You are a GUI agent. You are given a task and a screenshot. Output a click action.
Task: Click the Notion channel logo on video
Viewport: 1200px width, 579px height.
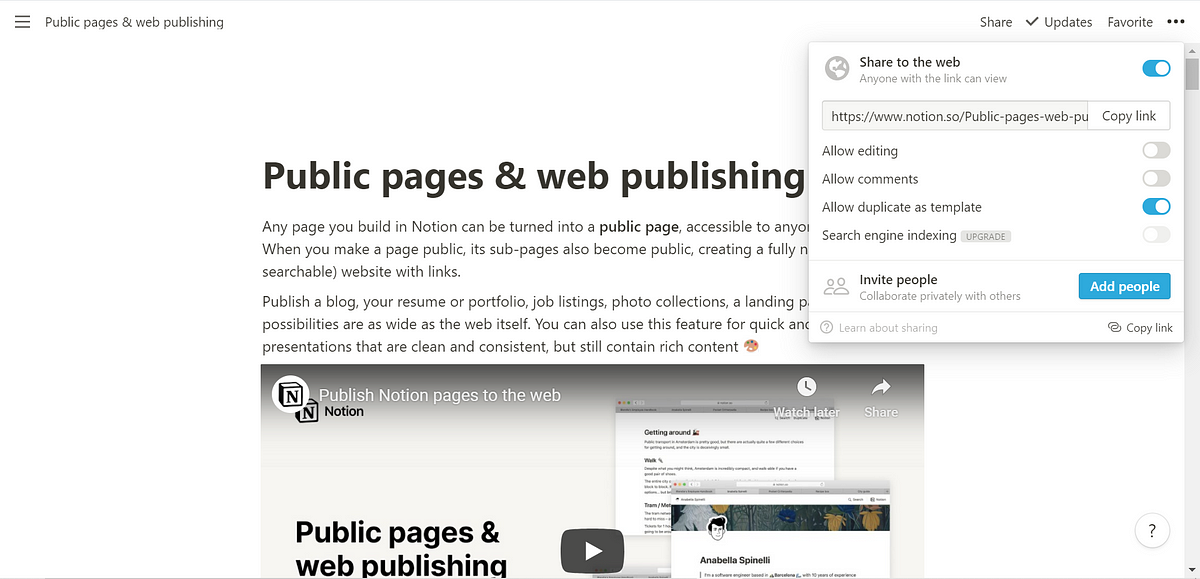pos(291,396)
